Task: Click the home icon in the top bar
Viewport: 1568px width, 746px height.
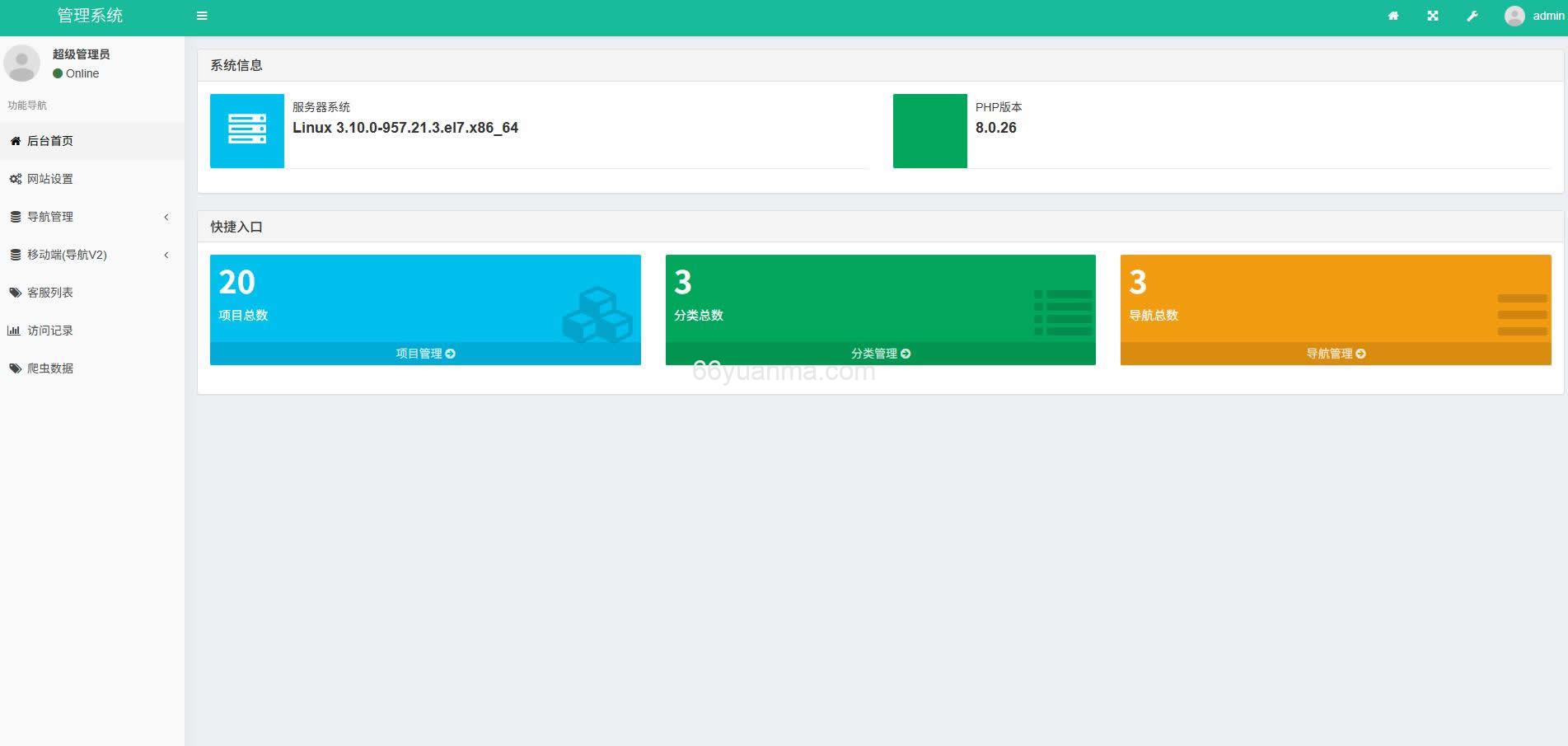Action: 1392,16
